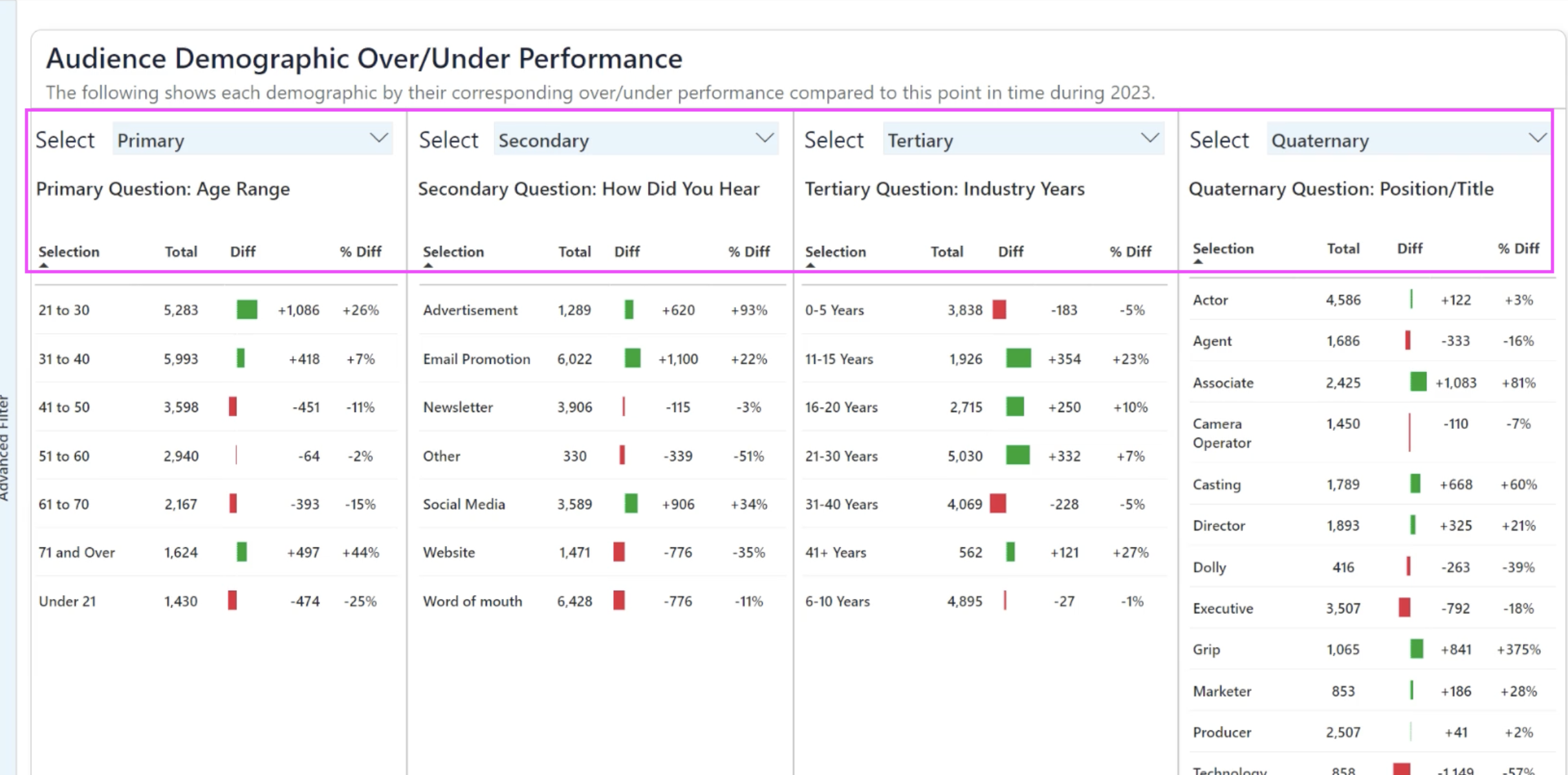Sort Age Range table by Selection

(x=69, y=252)
